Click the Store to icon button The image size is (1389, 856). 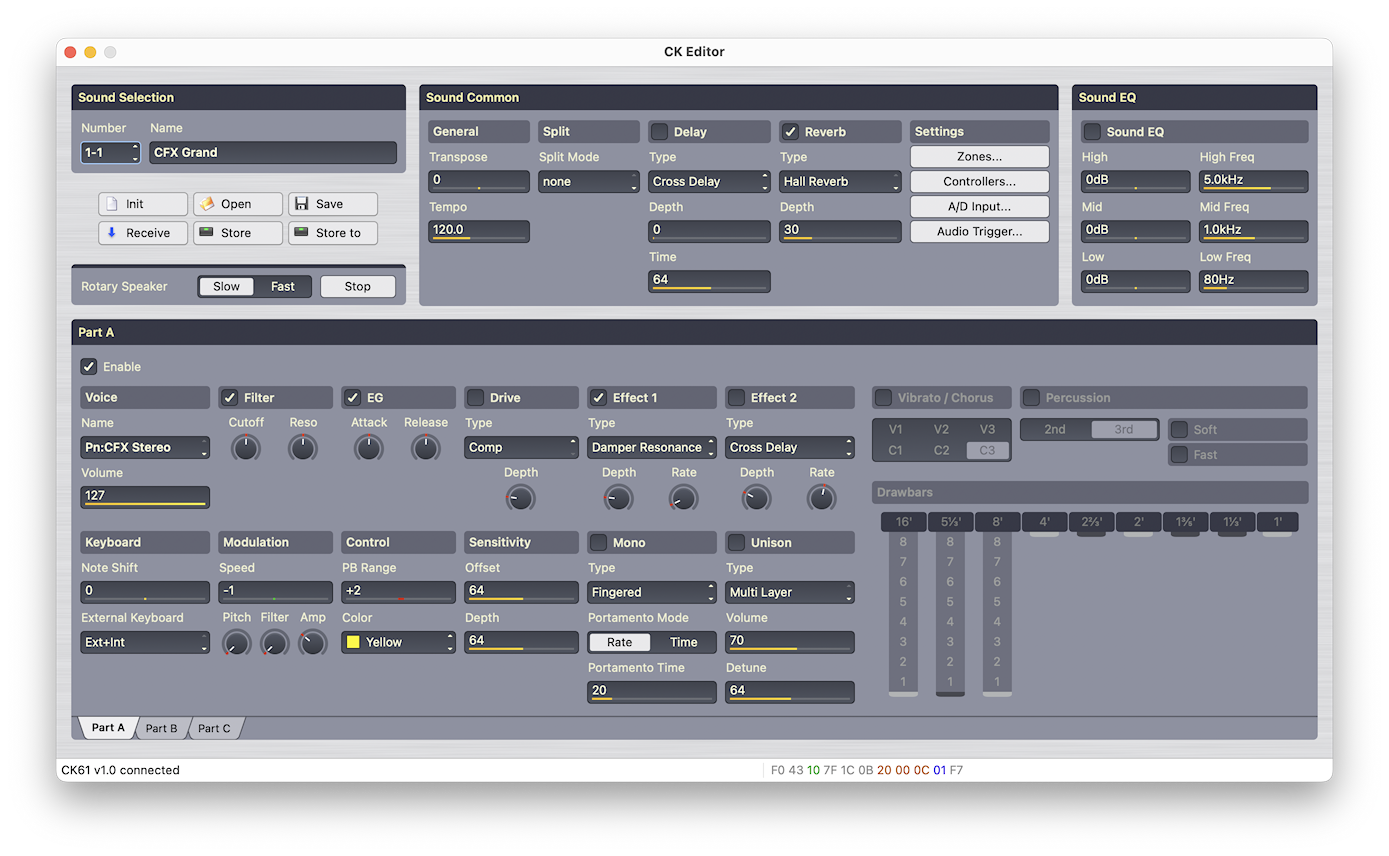click(333, 233)
